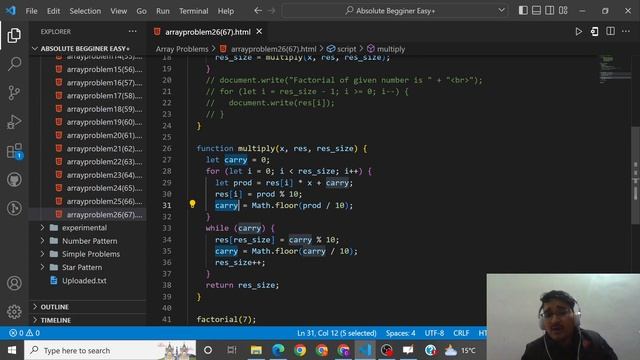This screenshot has height=360, width=640.
Task: Open the Explorer view in activity bar
Action: click(14, 35)
